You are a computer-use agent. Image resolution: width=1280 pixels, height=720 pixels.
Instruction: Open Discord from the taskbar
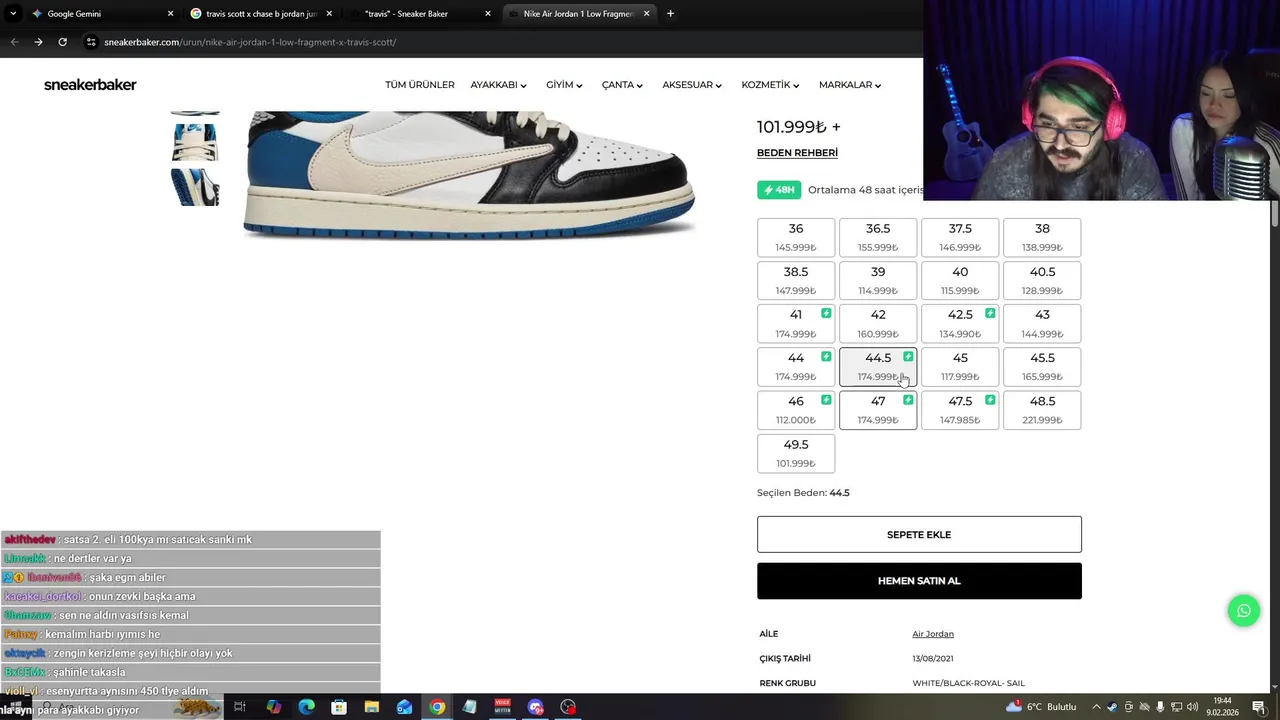(x=535, y=707)
